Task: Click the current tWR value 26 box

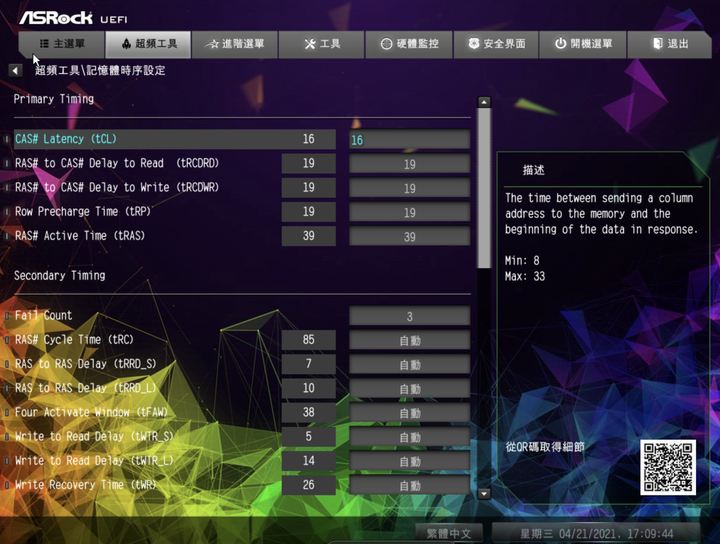Action: pos(309,485)
